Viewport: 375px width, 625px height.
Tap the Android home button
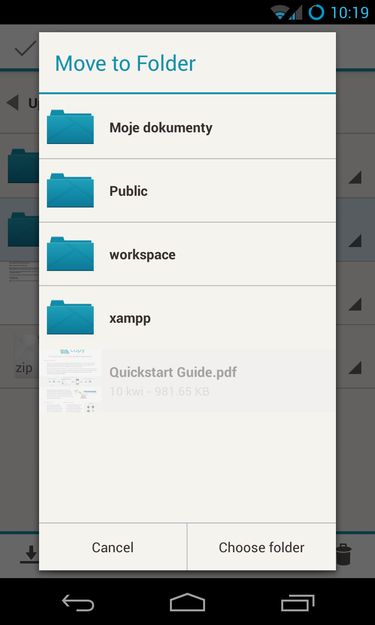tap(187, 602)
